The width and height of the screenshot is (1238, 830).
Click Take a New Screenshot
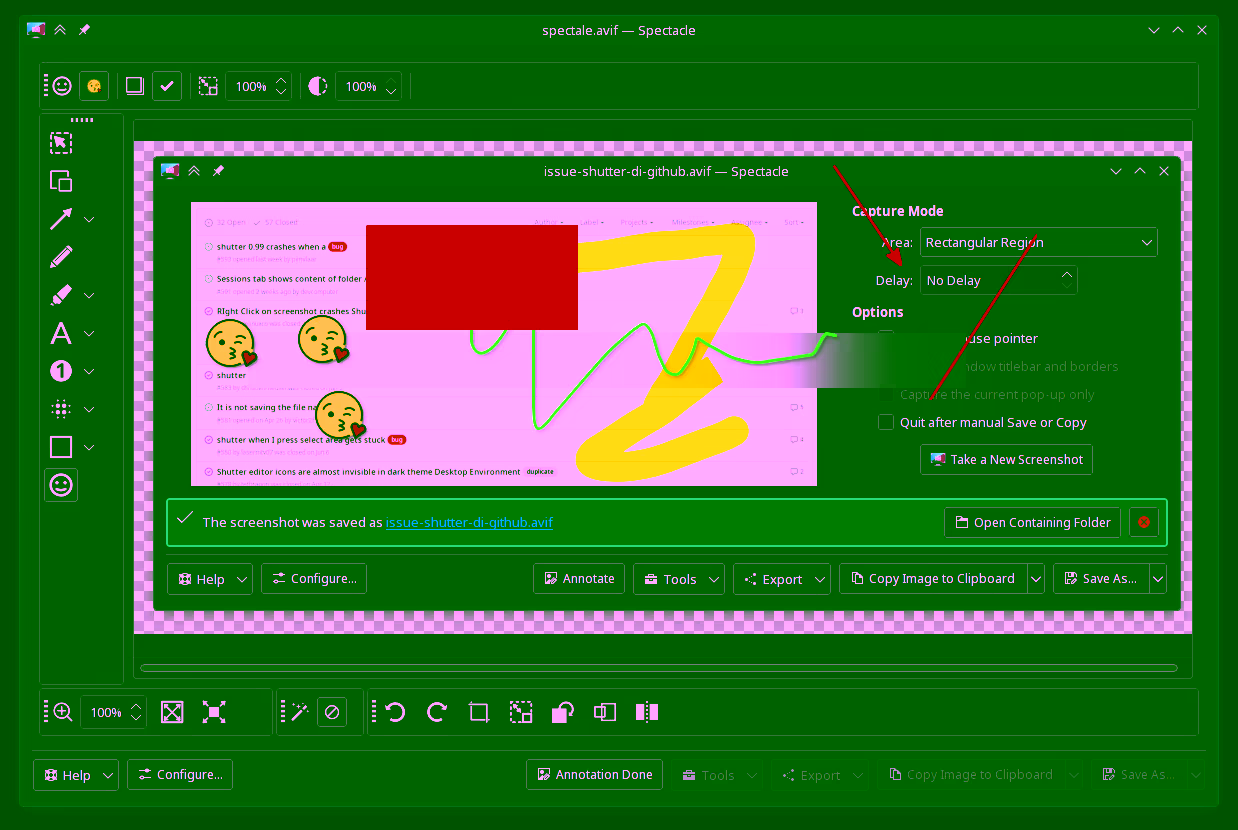coord(1006,459)
